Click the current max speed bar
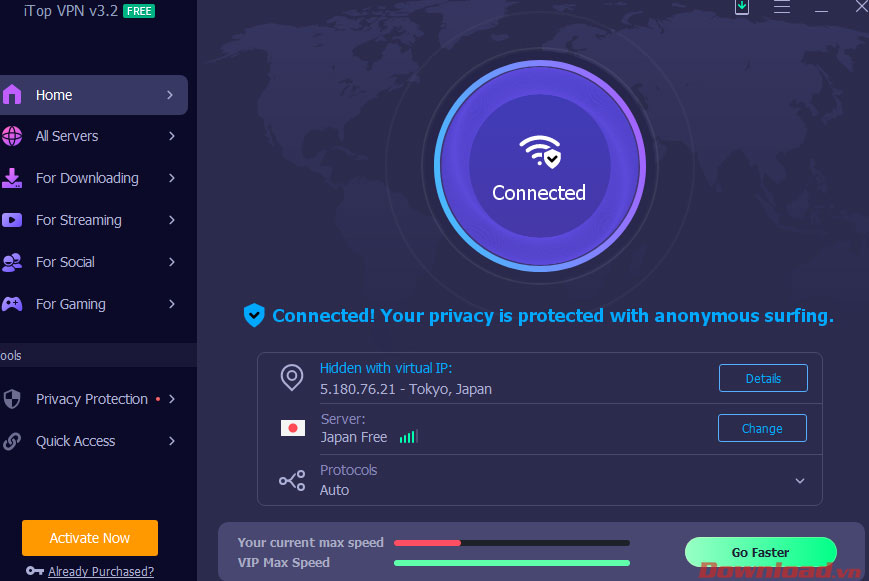Viewport: 869px width, 581px height. [511, 543]
